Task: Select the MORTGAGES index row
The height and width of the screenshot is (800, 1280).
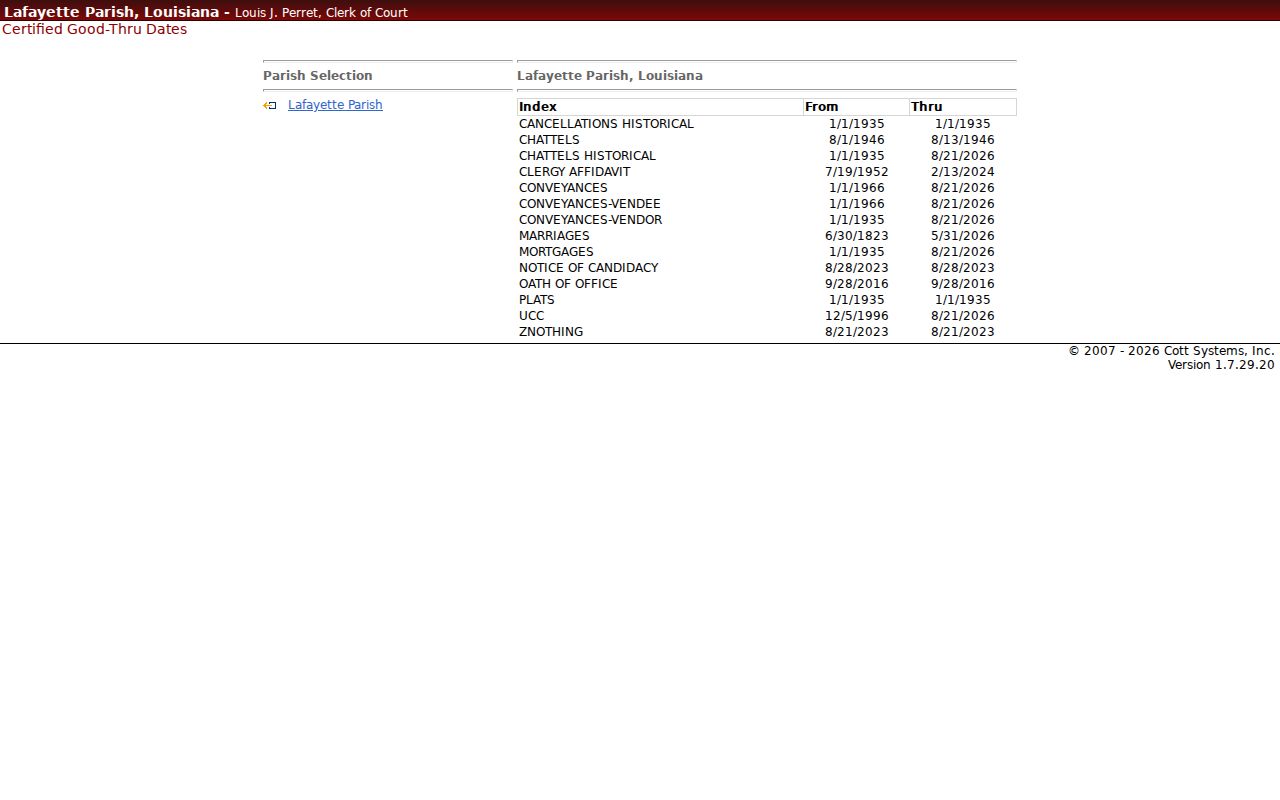Action: (767, 252)
